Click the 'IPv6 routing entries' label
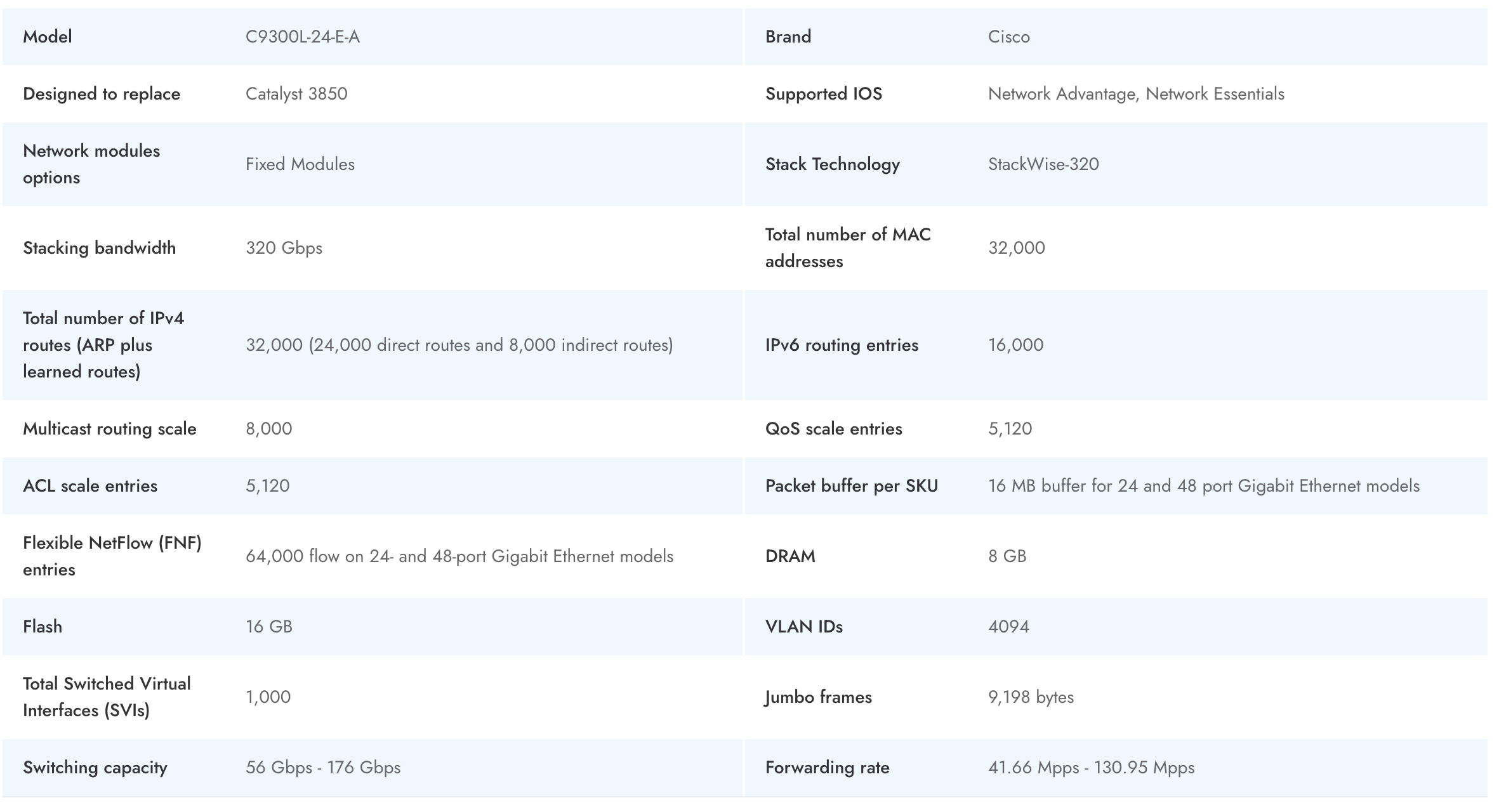Screen dimensions: 1499x812 coord(842,345)
